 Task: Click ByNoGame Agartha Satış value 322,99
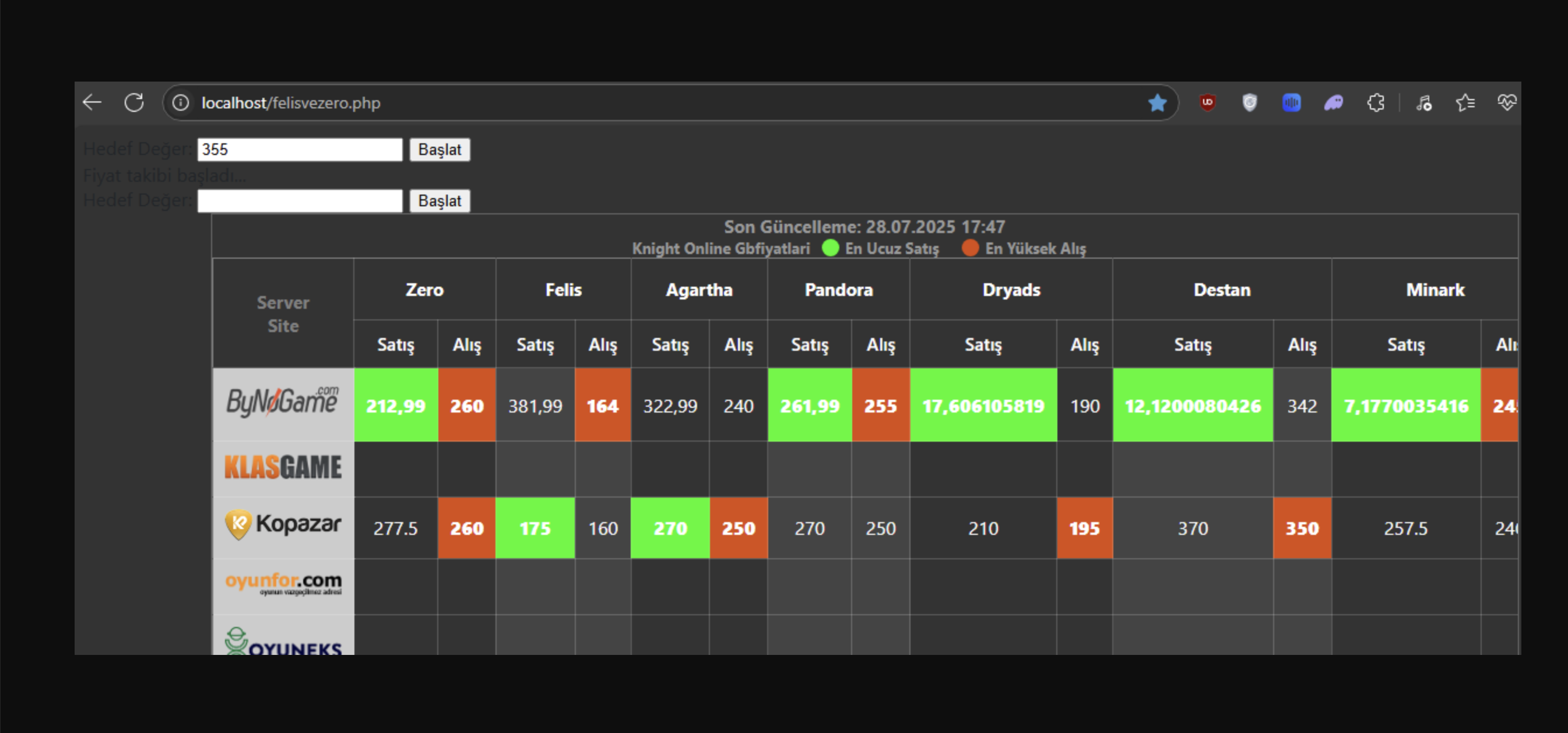[x=670, y=406]
